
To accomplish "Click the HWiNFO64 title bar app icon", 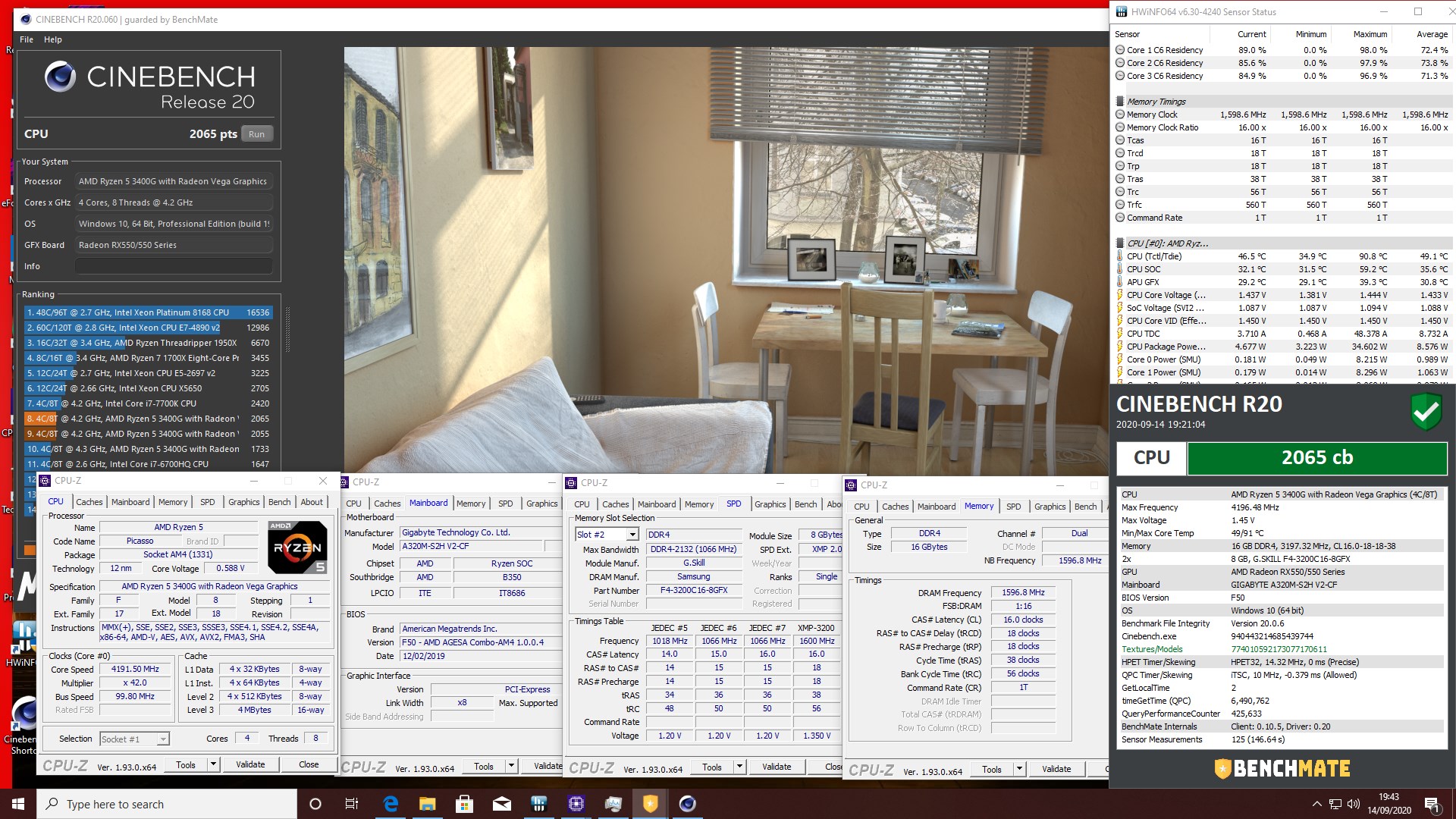I will (1122, 12).
